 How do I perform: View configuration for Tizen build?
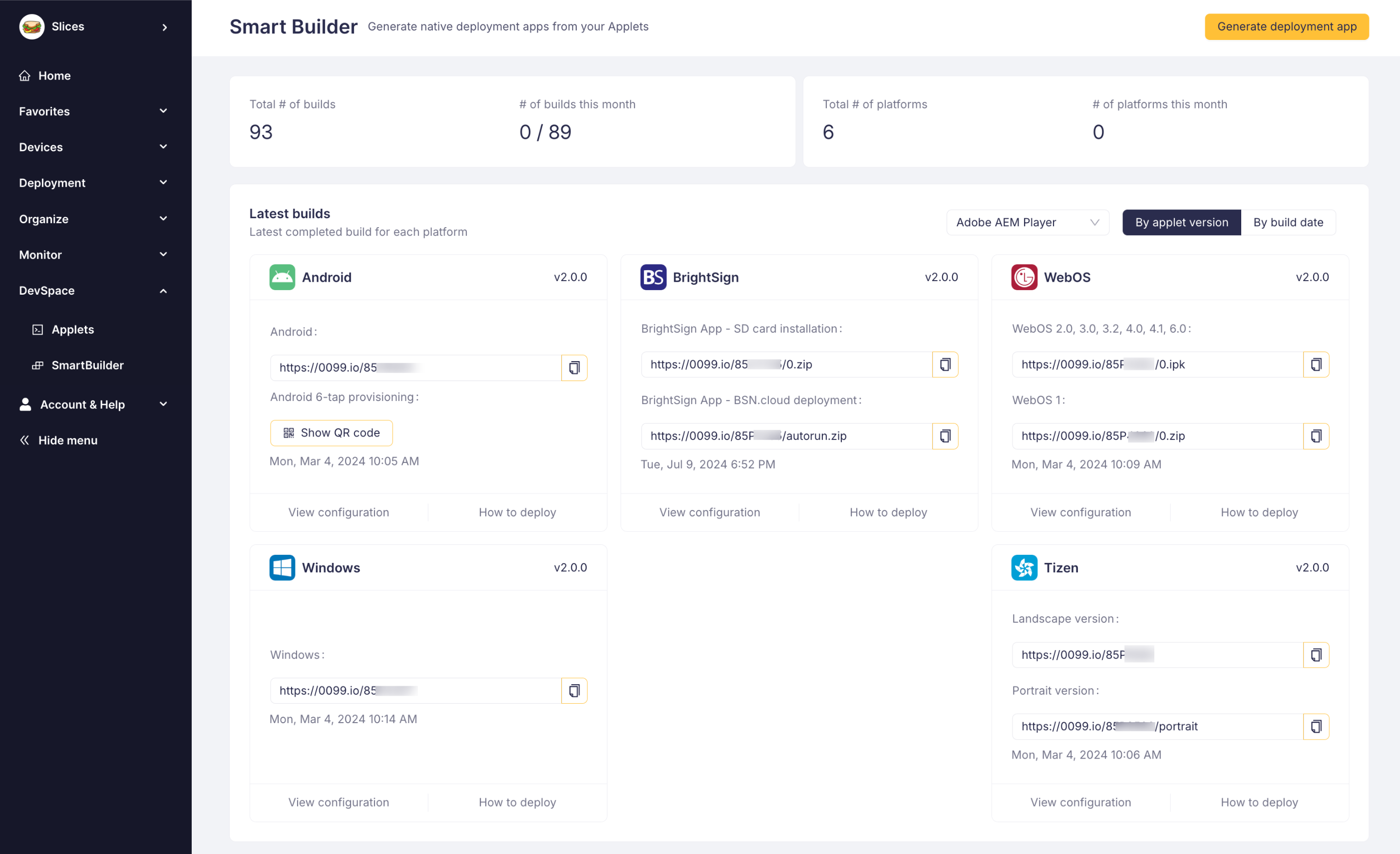click(x=1080, y=803)
